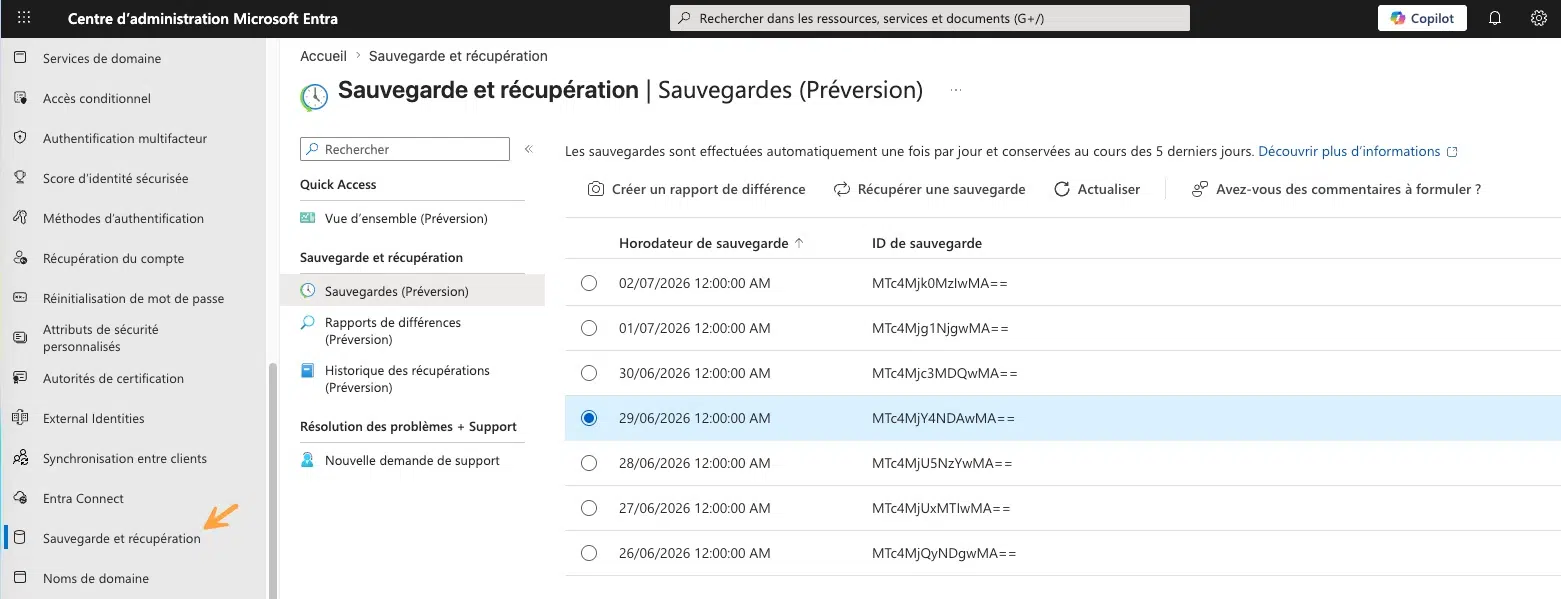
Task: Click backup ID MTc4Mjc3MDQwMA==
Action: 945,373
